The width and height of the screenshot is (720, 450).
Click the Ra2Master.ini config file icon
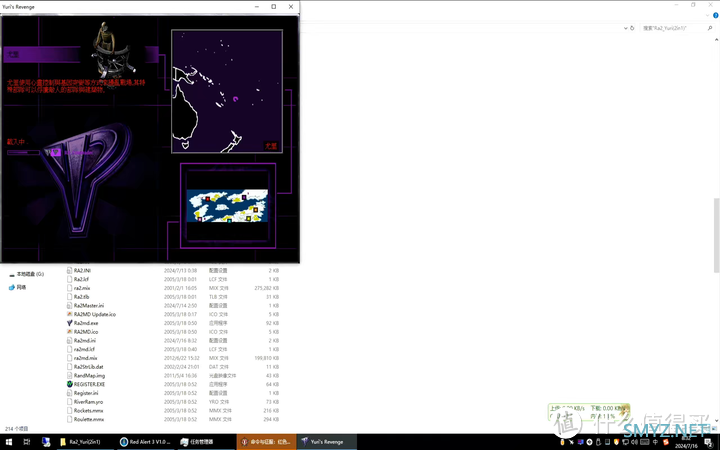tap(70, 305)
